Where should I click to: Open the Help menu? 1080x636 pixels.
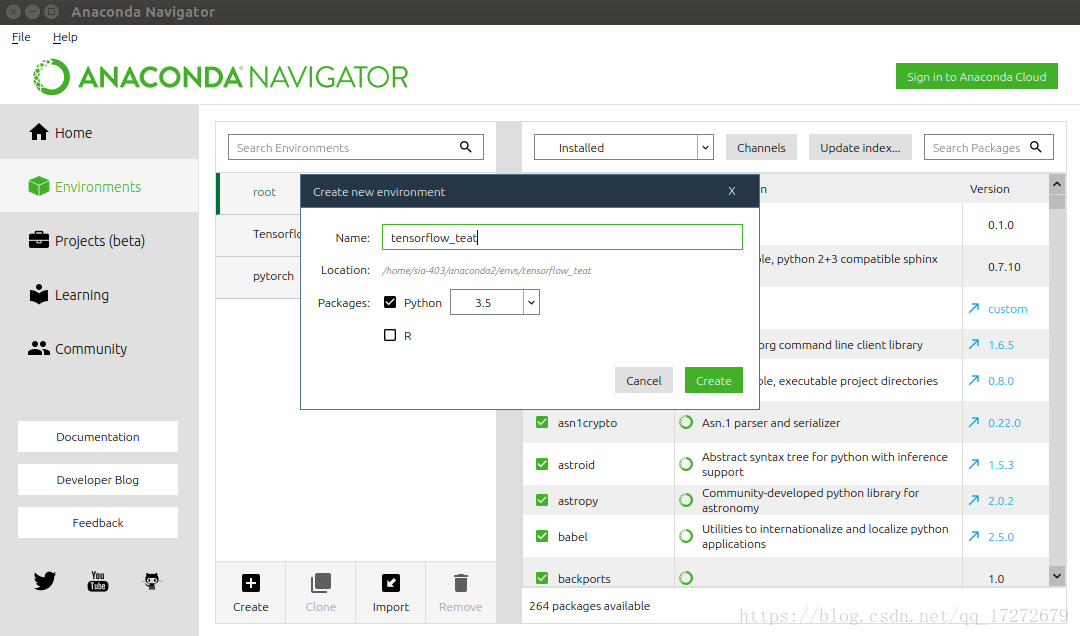click(65, 37)
